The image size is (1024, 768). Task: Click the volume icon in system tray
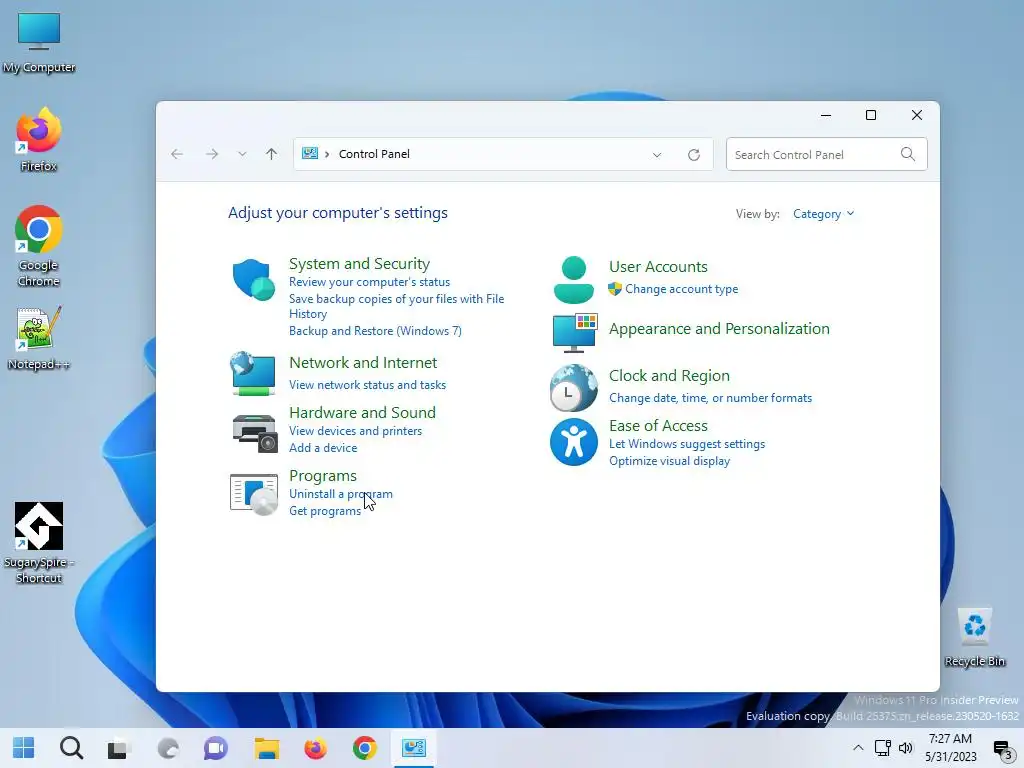(906, 748)
